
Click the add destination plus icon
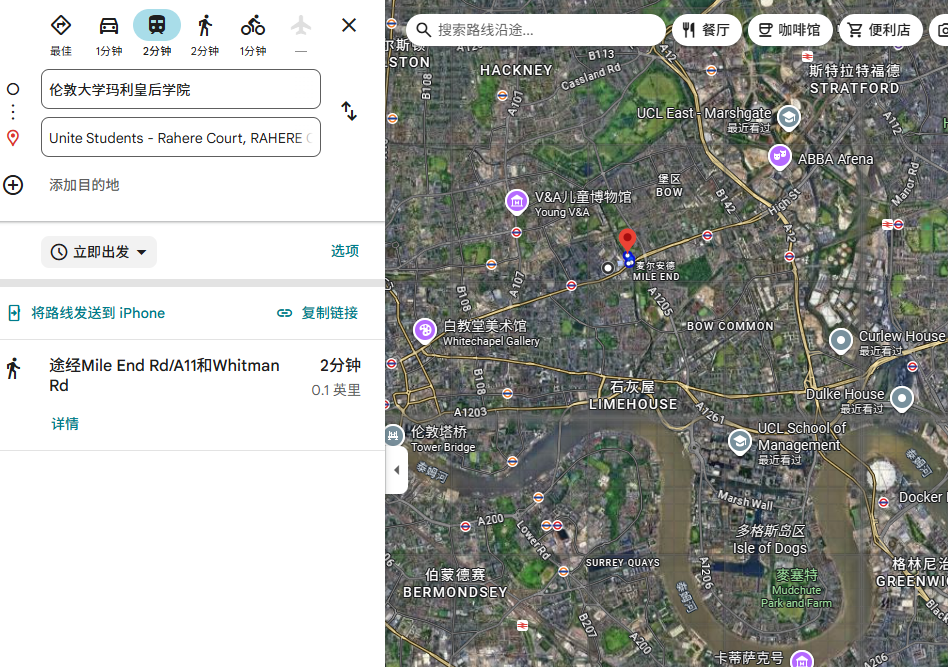[x=13, y=185]
